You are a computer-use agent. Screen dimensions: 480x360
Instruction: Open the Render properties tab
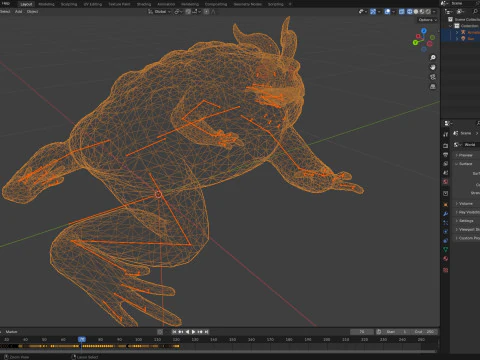[446, 146]
